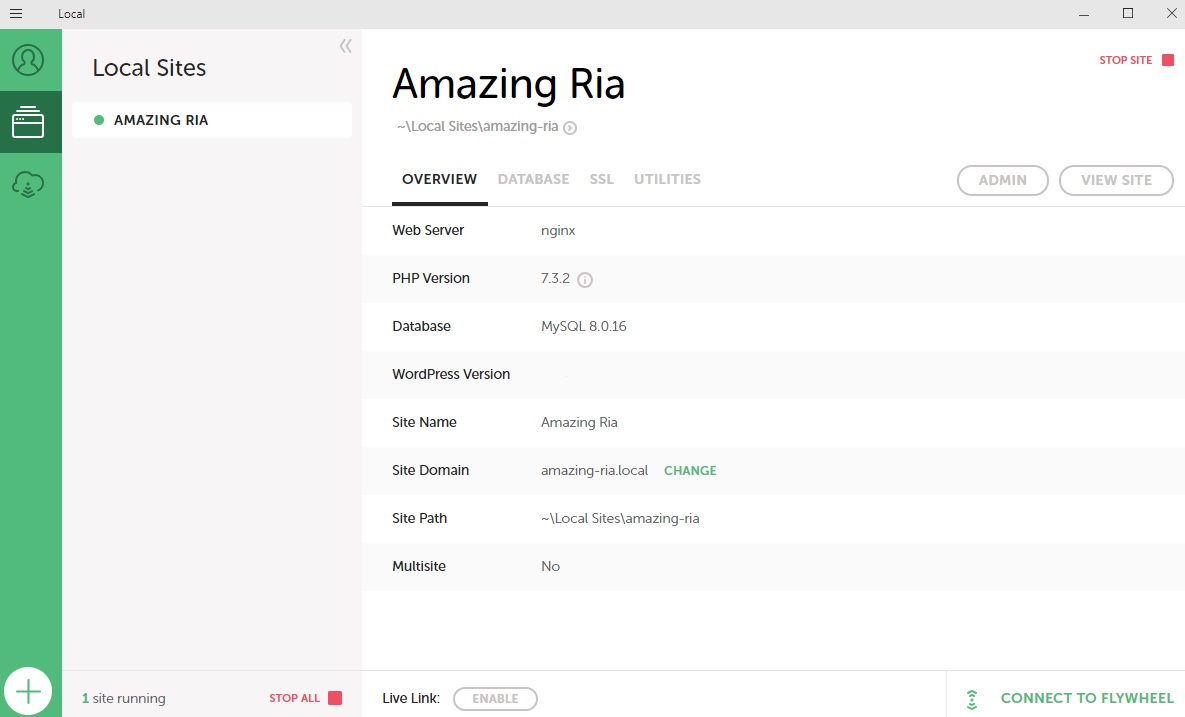Open the SSL tab
This screenshot has height=717, width=1185.
click(602, 180)
